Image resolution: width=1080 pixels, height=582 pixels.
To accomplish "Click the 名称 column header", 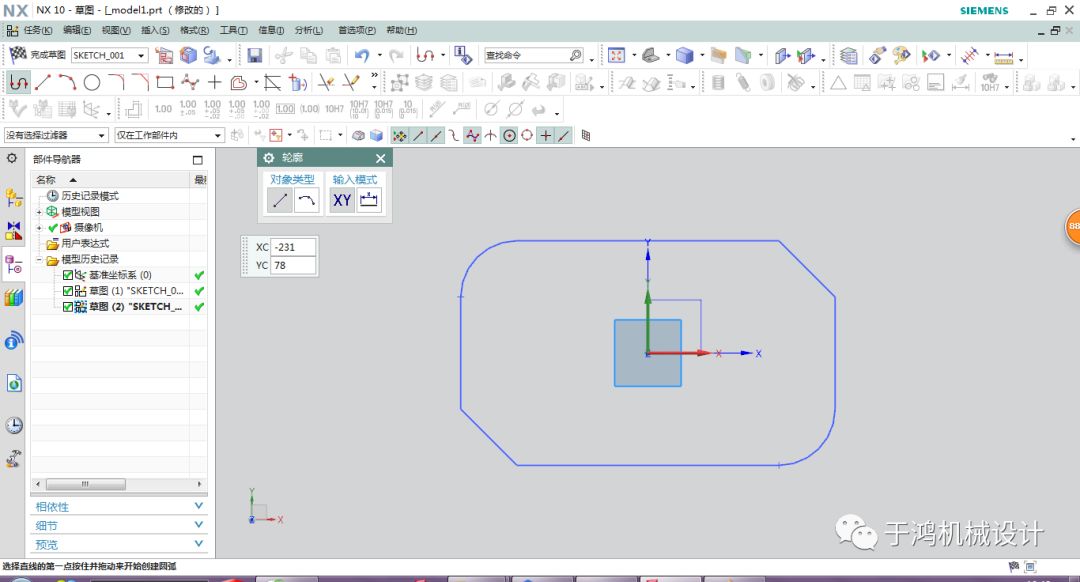I will [x=112, y=180].
